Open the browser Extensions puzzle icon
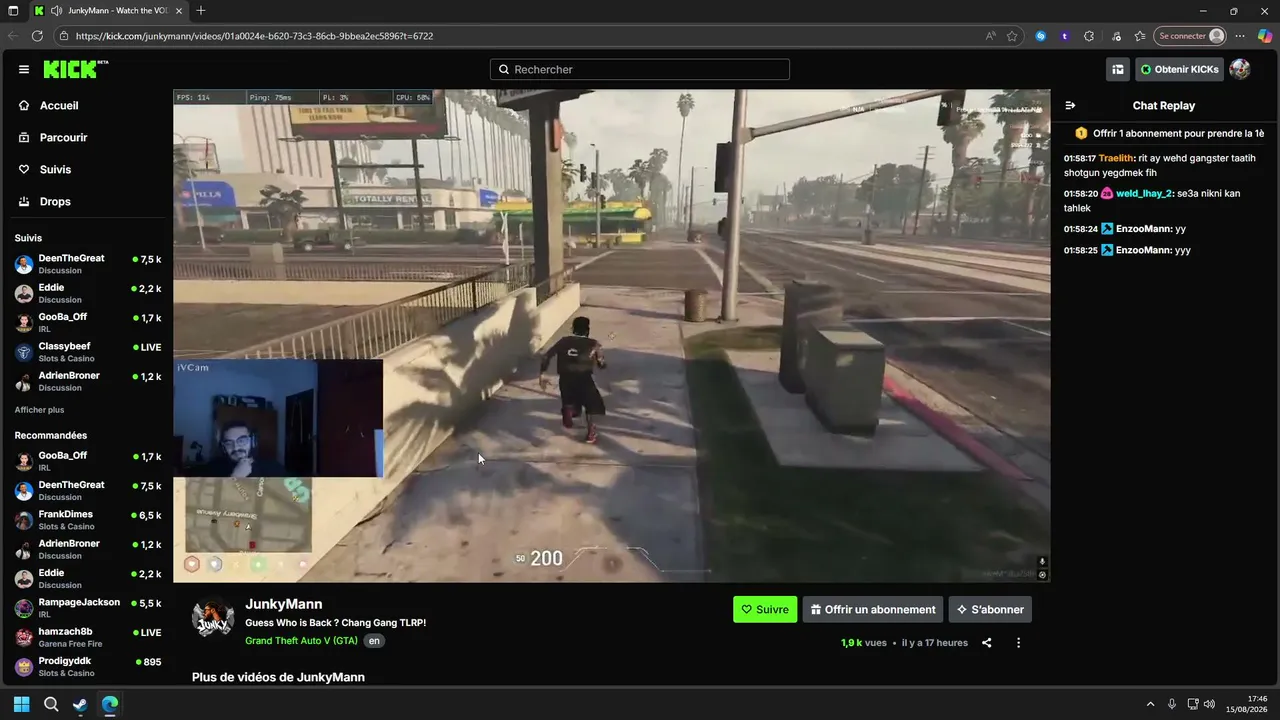The width and height of the screenshot is (1280, 720). [x=1089, y=36]
